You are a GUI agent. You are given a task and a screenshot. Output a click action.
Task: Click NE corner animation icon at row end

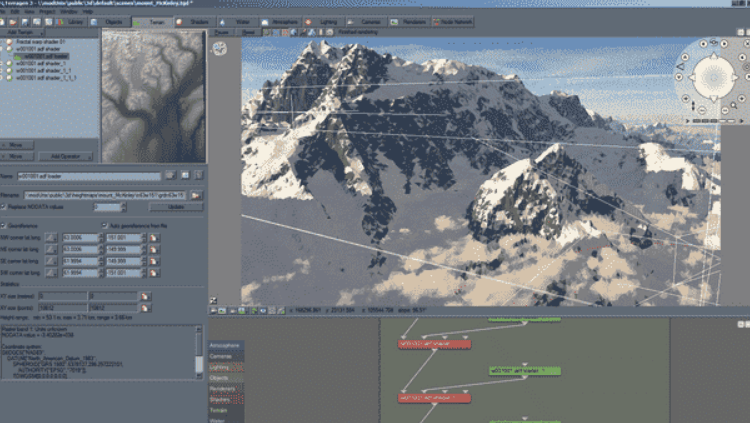tap(154, 249)
